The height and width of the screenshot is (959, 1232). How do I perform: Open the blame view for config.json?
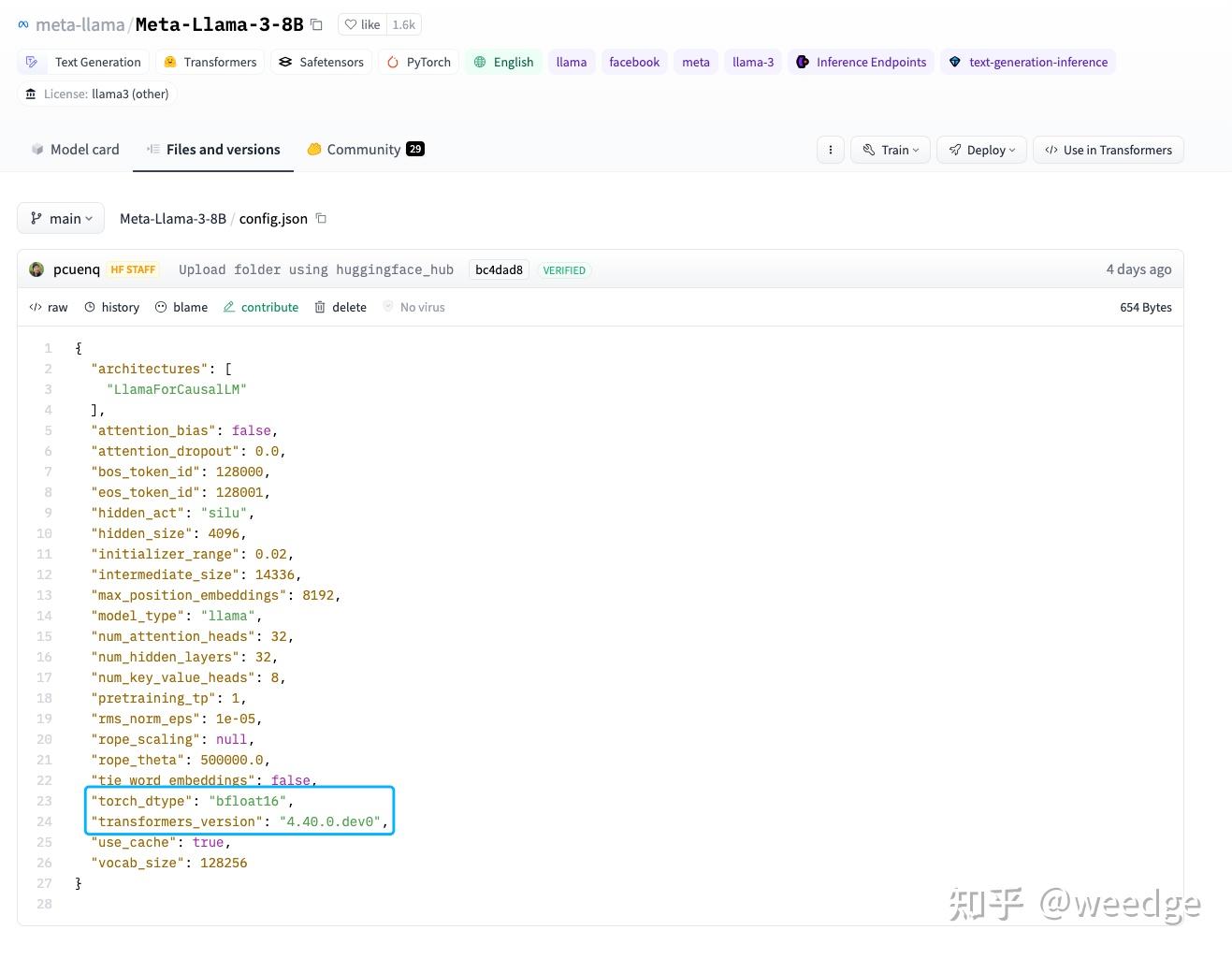point(181,307)
